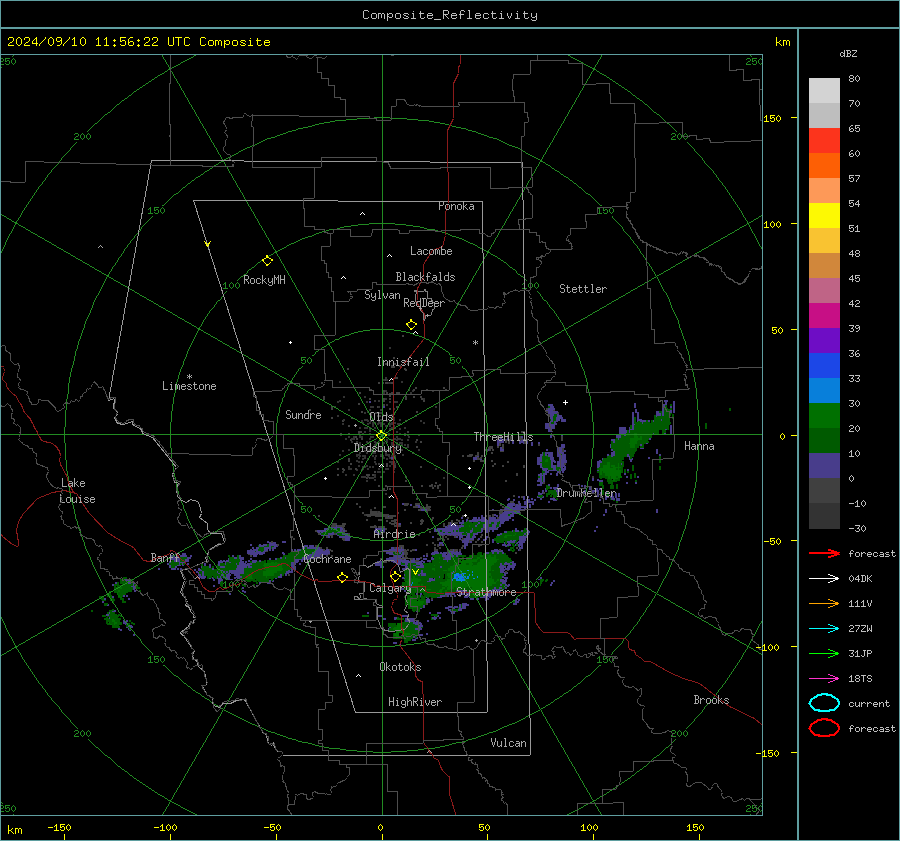This screenshot has width=900, height=841.
Task: Select the light gray 80 dBZ swatch
Action: click(824, 91)
